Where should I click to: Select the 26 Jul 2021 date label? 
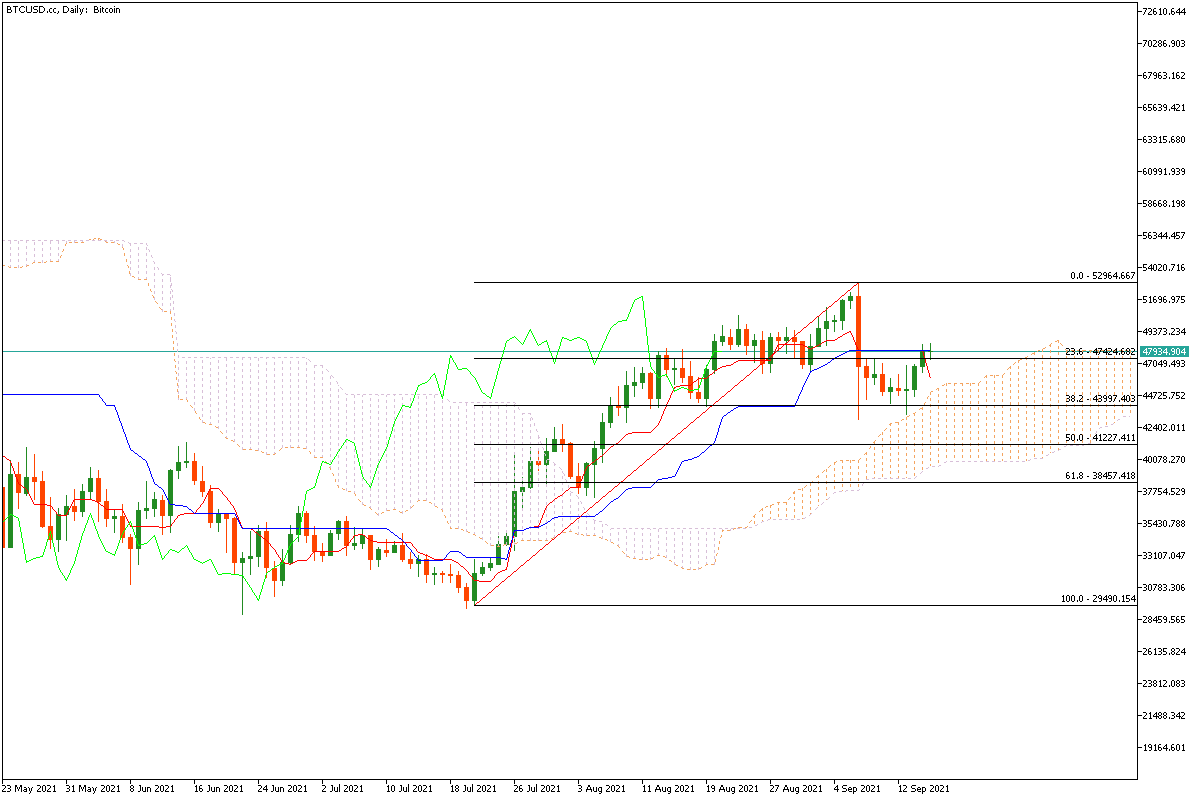click(x=538, y=788)
